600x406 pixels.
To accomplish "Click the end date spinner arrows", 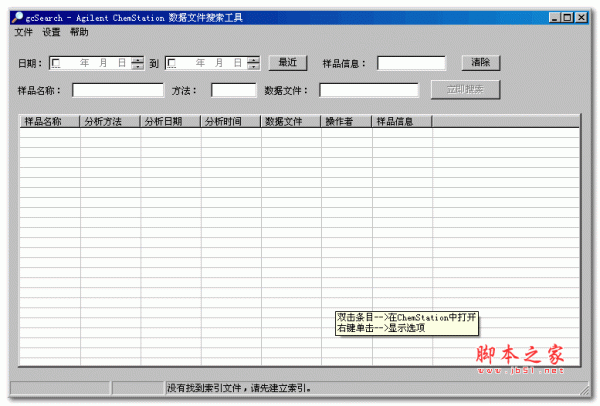I will [254, 63].
